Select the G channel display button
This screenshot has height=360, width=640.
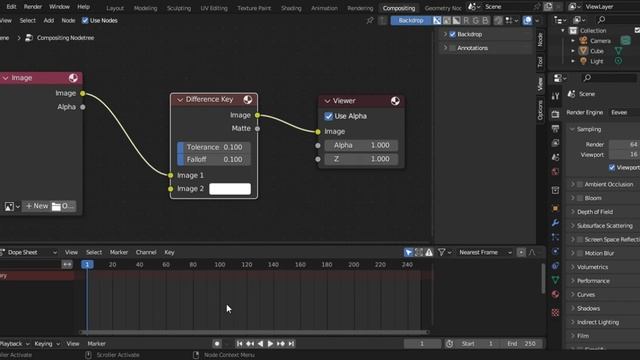click(x=476, y=20)
